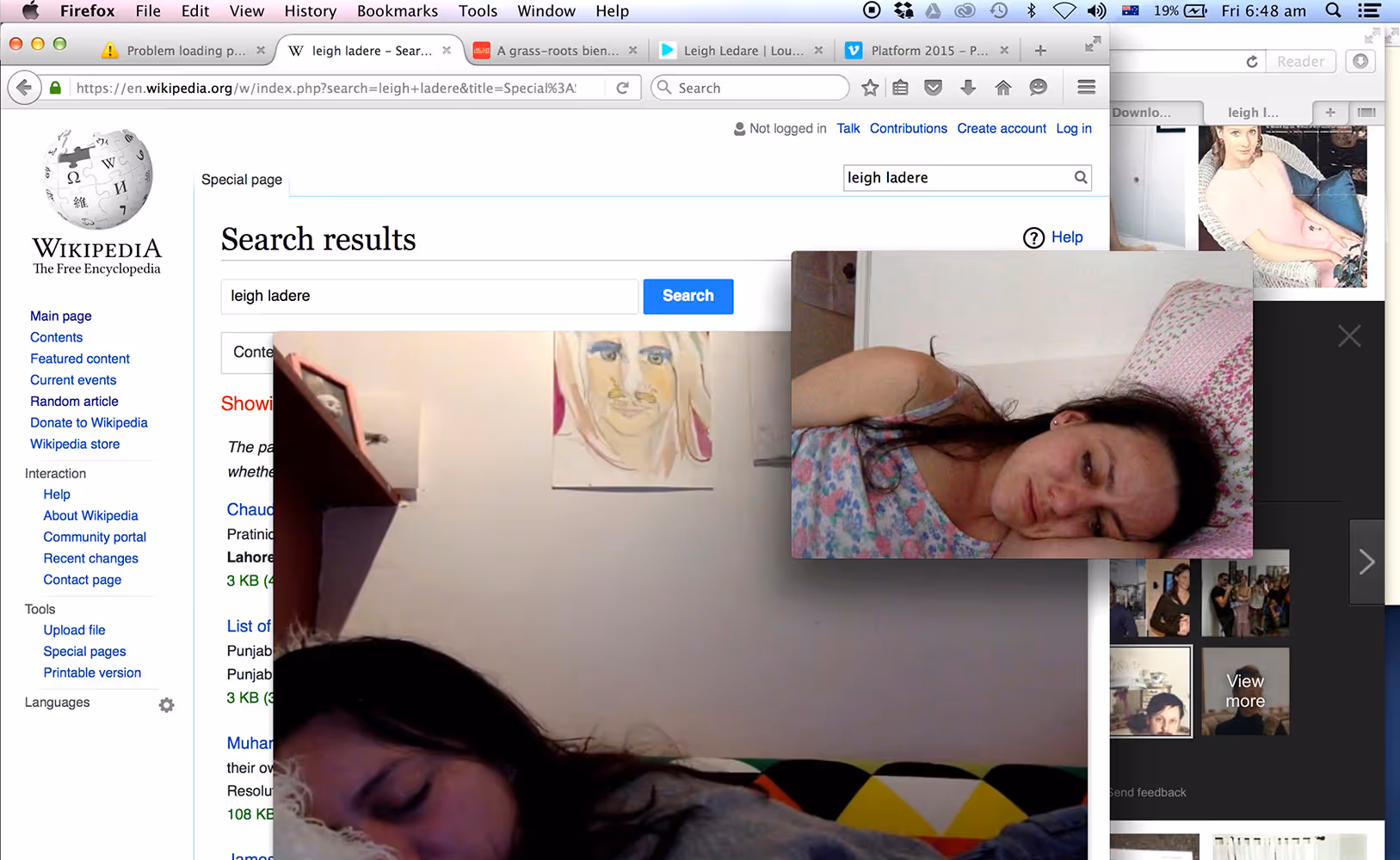
Task: Enter full screen with the Firefox expand arrows
Action: pyautogui.click(x=1092, y=45)
